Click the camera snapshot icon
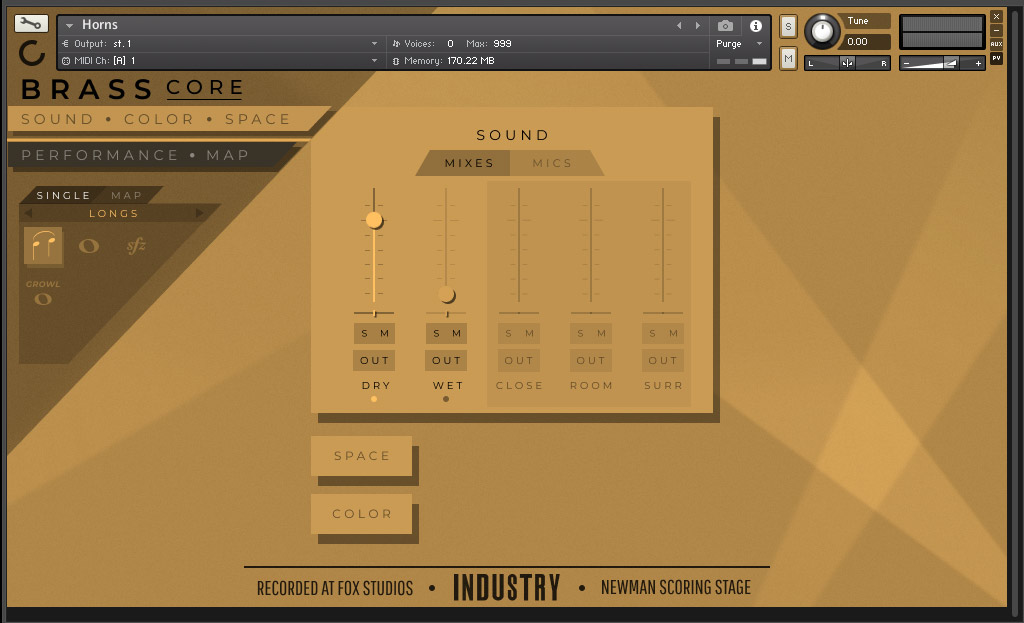Viewport: 1024px width, 623px height. pyautogui.click(x=724, y=28)
